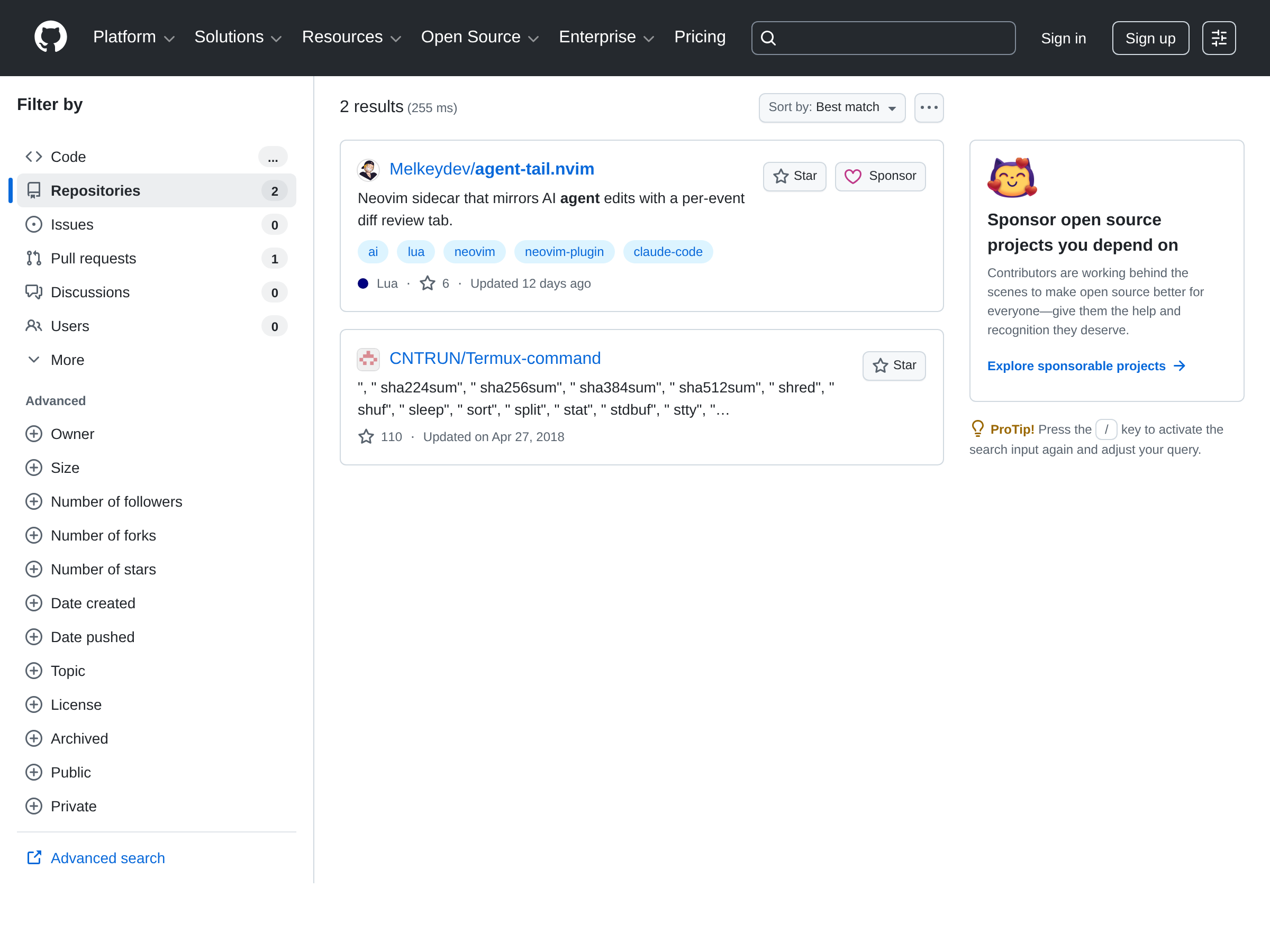This screenshot has height=952, width=1270.
Task: Filter results by Users
Action: [156, 326]
